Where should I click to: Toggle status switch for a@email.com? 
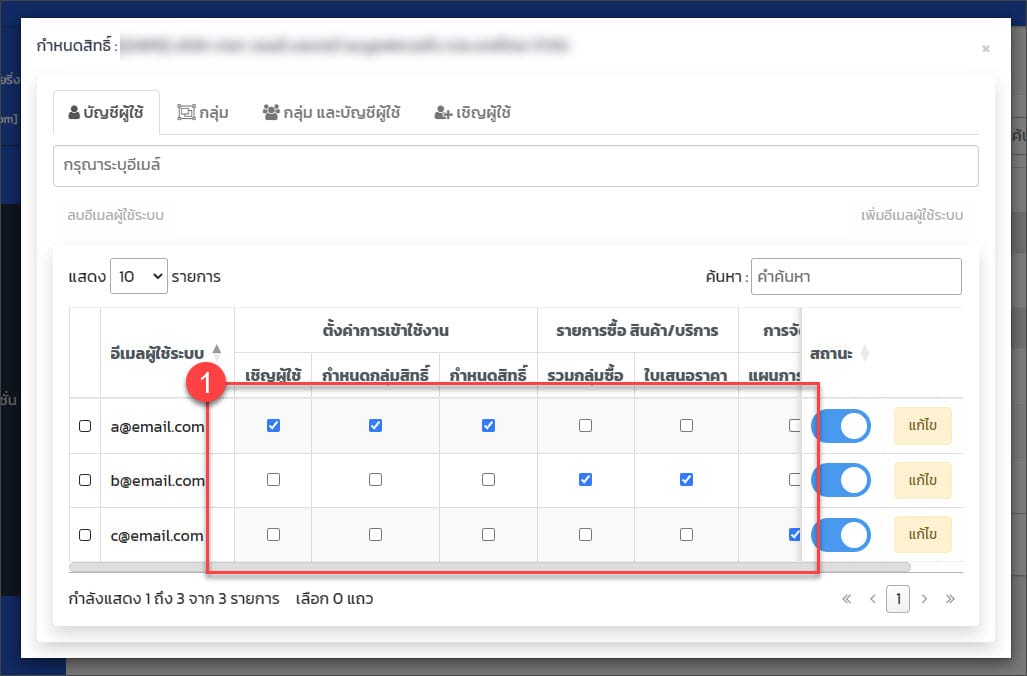(x=841, y=426)
